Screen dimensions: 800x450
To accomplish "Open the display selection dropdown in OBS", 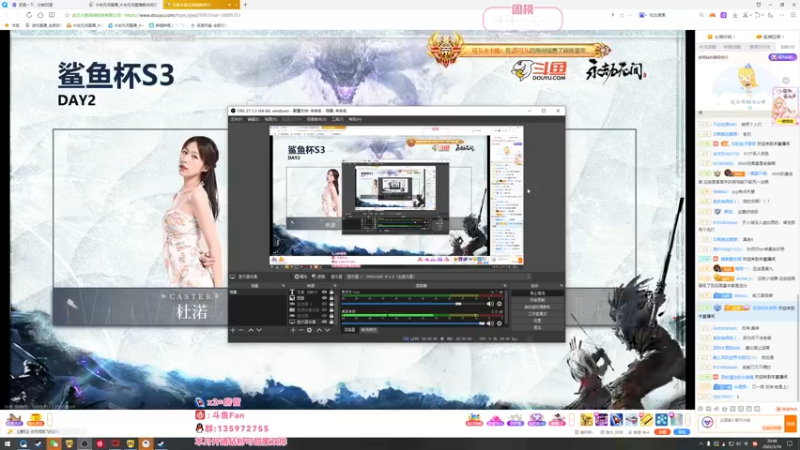I will (x=438, y=277).
